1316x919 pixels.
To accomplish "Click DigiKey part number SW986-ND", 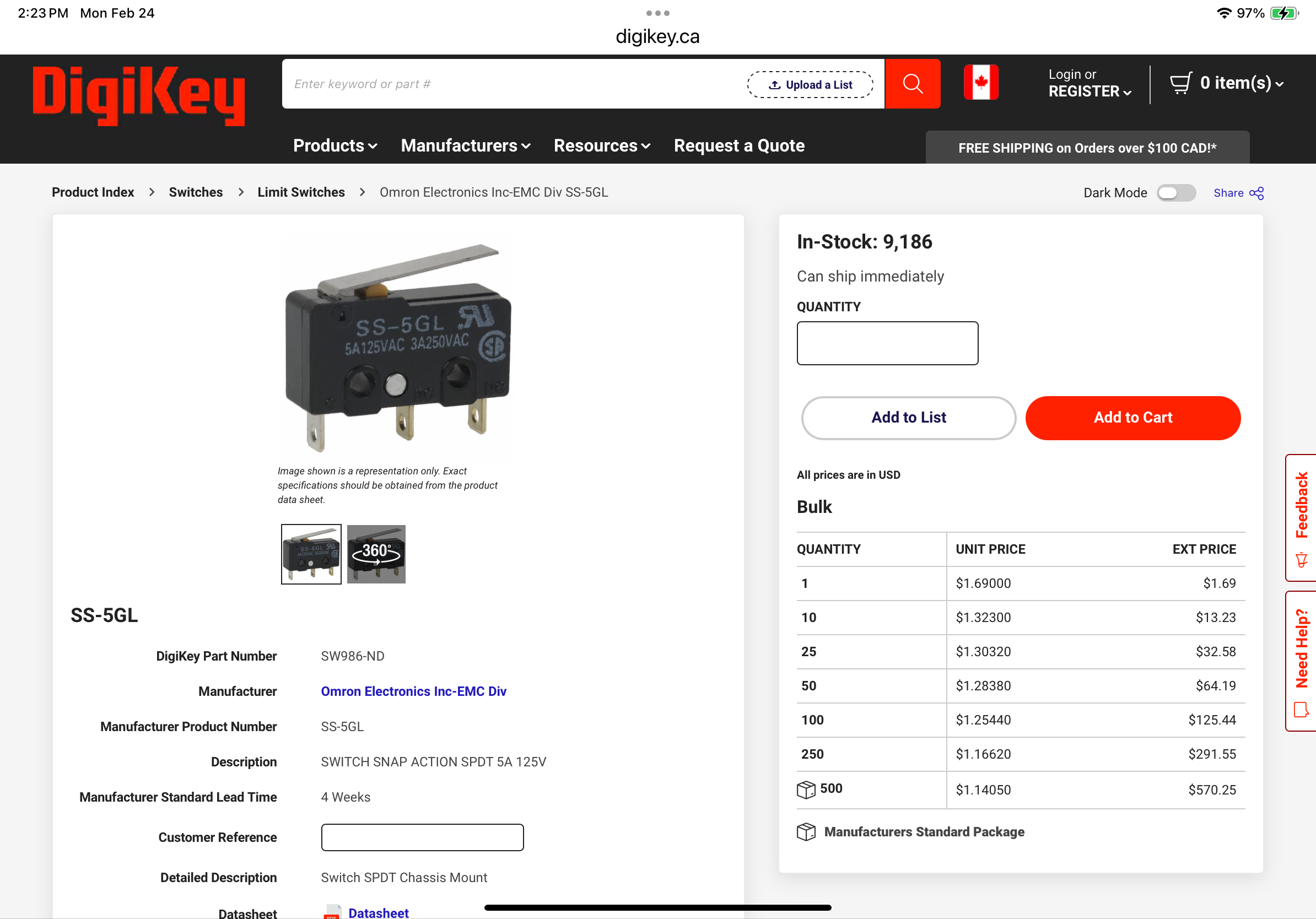I will [353, 656].
